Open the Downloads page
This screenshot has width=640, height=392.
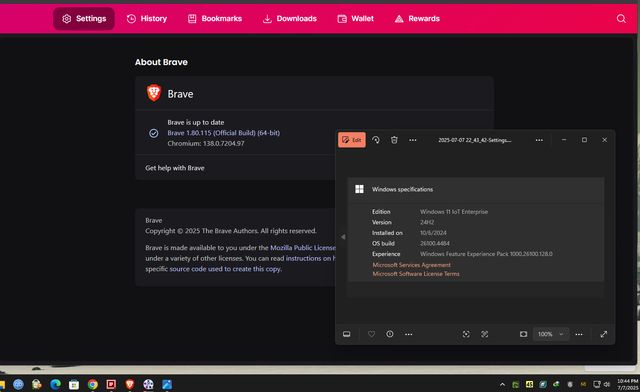[290, 19]
